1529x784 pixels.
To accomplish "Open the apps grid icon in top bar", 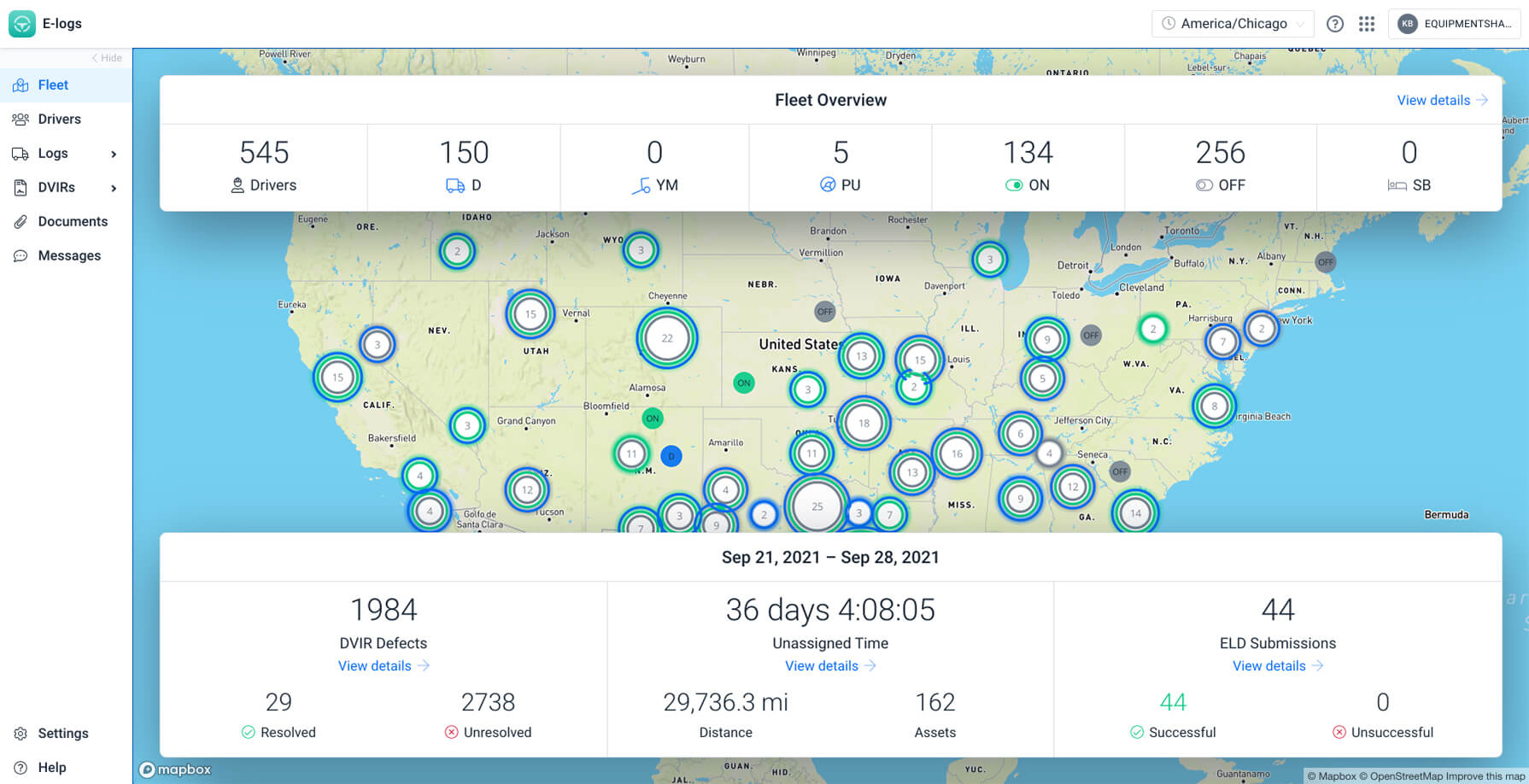I will pos(1367,23).
